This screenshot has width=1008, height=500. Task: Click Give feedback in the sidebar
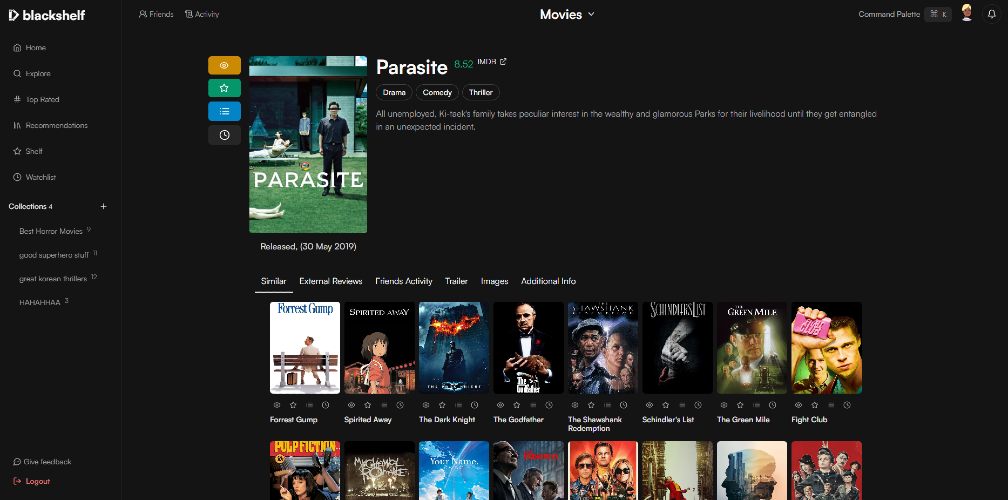coord(42,461)
